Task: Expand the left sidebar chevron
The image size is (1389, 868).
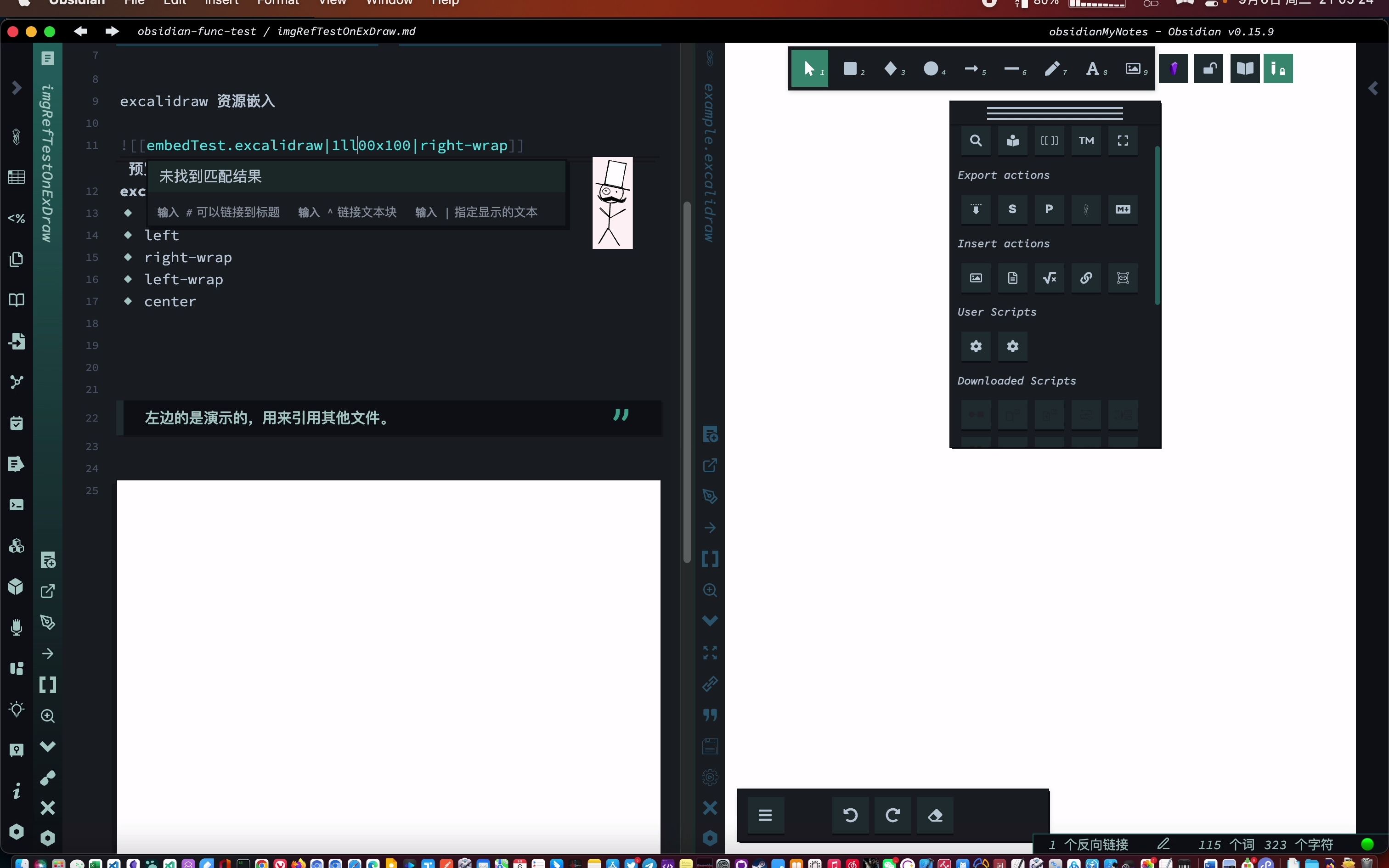Action: pos(17,88)
